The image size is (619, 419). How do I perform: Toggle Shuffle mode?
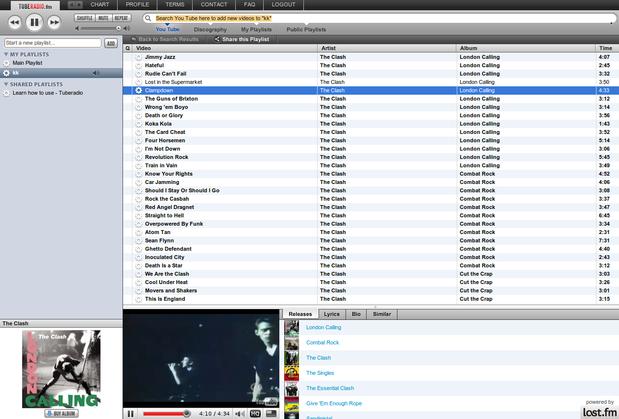tap(84, 18)
